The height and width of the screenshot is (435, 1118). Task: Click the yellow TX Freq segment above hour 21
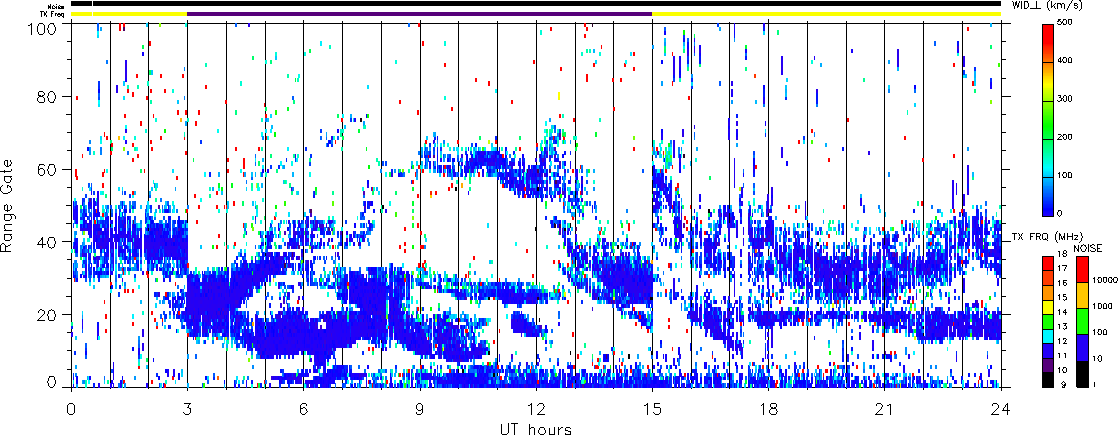click(826, 14)
